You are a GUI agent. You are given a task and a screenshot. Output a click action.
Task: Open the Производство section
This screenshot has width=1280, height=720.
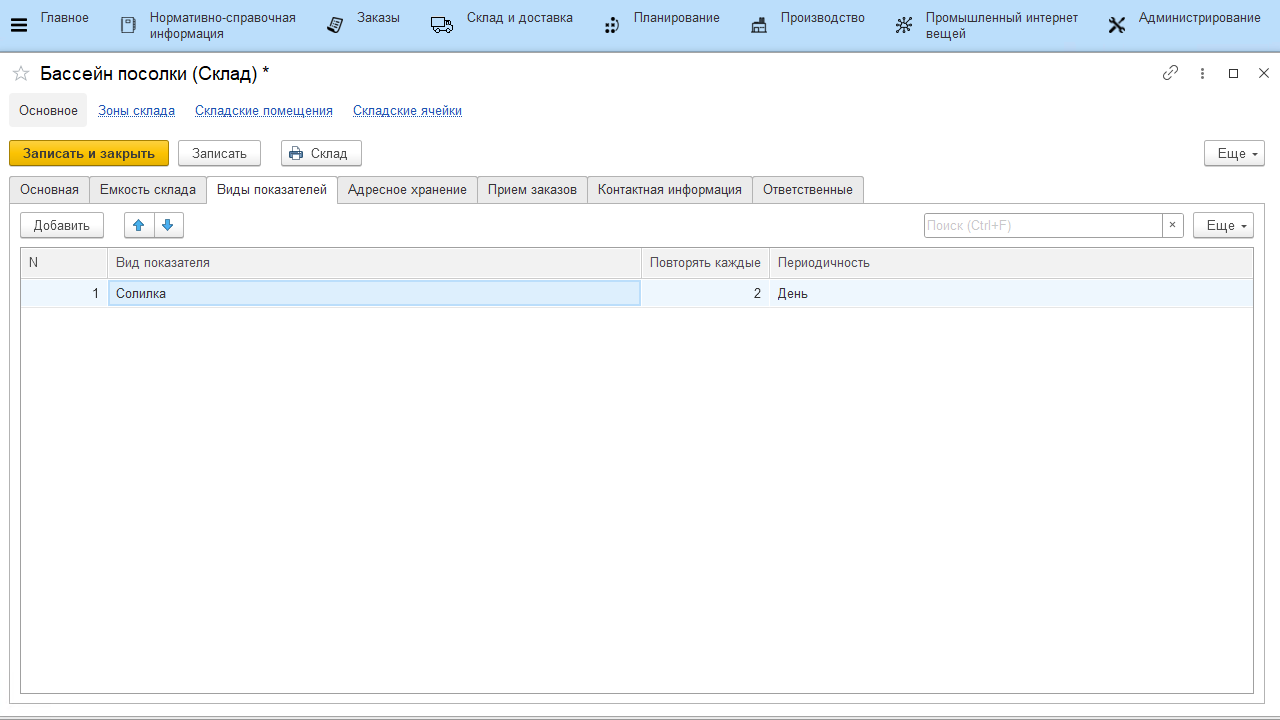point(808,25)
